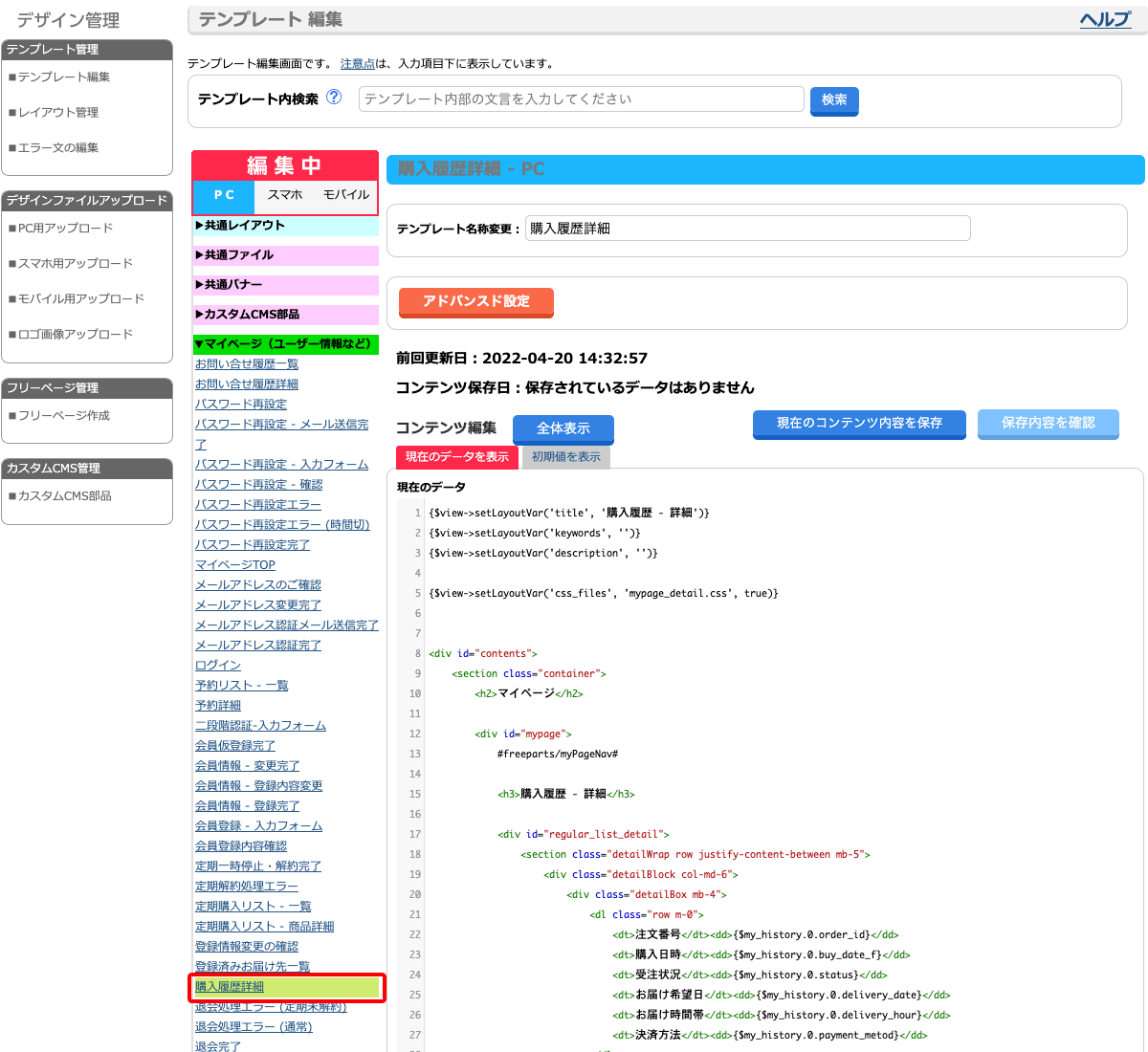Switch to the スマホ tab
Image resolution: width=1148 pixels, height=1052 pixels.
click(x=285, y=195)
